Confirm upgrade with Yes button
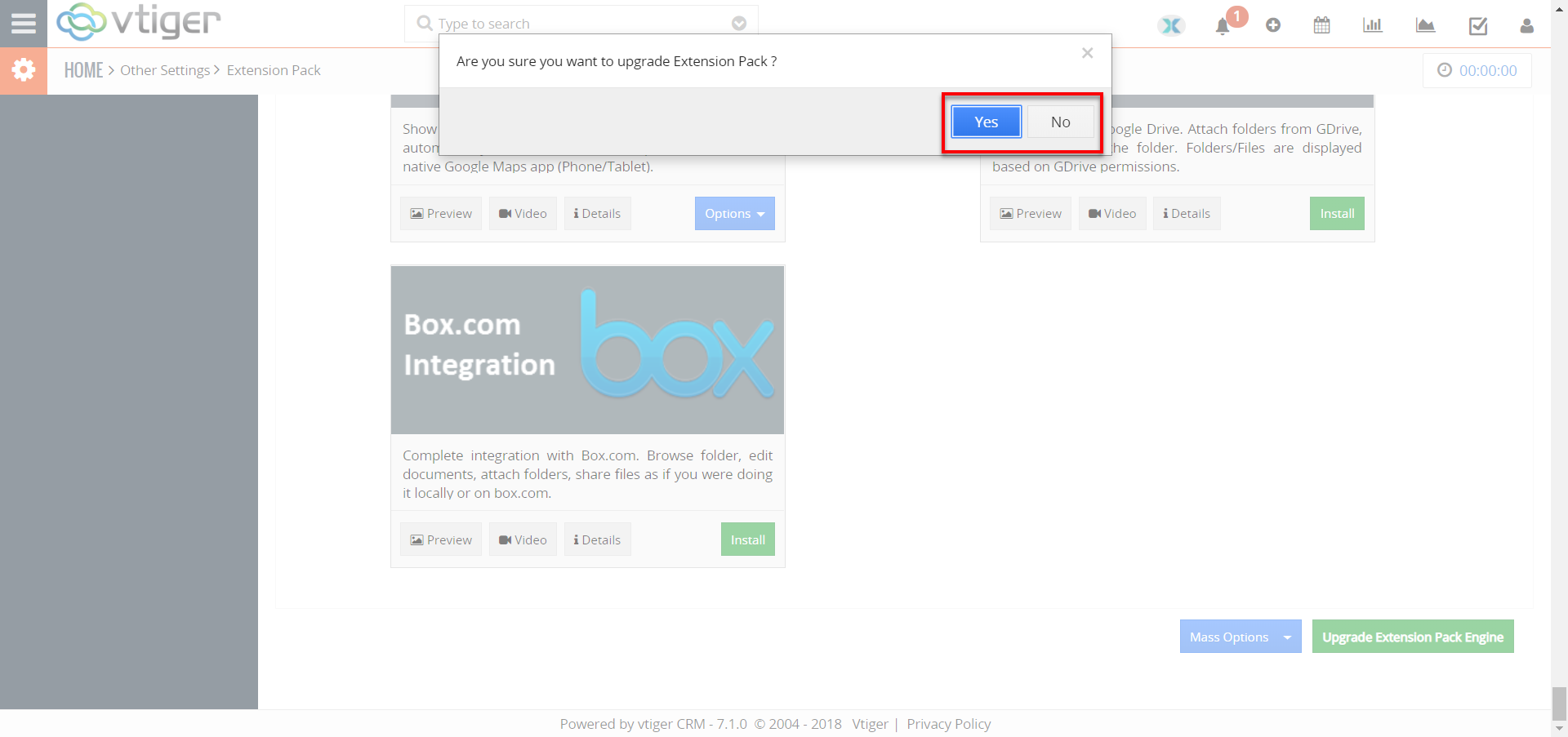This screenshot has height=737, width=1568. [986, 122]
